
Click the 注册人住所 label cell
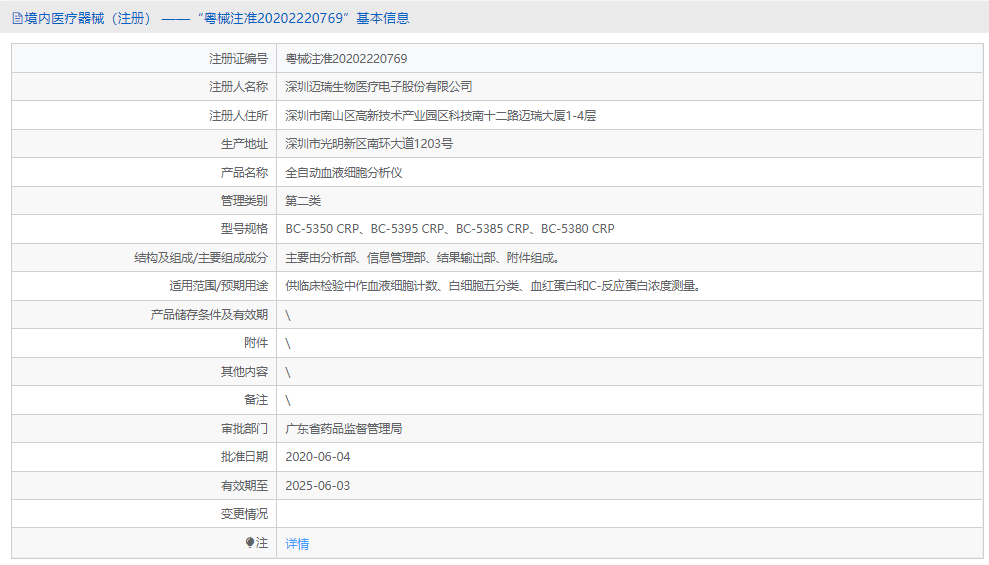click(144, 115)
